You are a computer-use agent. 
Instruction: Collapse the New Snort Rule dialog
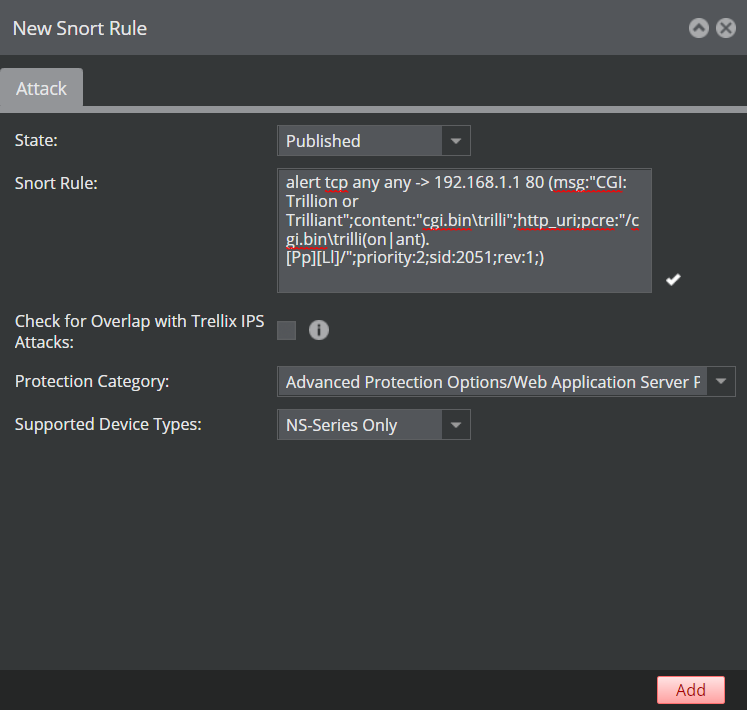pos(698,28)
